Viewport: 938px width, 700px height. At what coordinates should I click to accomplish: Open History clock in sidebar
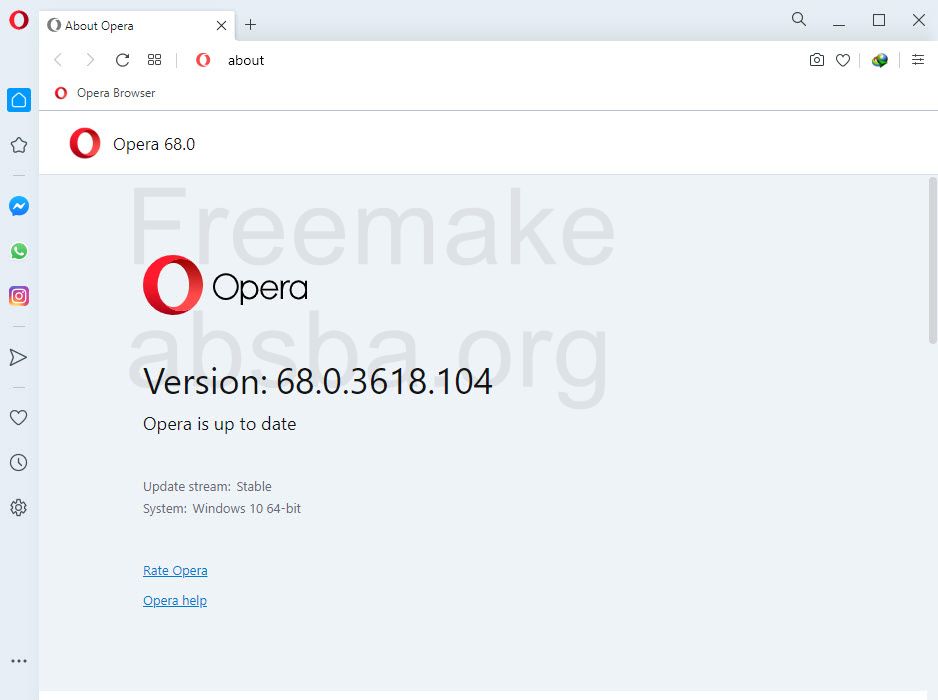[x=19, y=462]
